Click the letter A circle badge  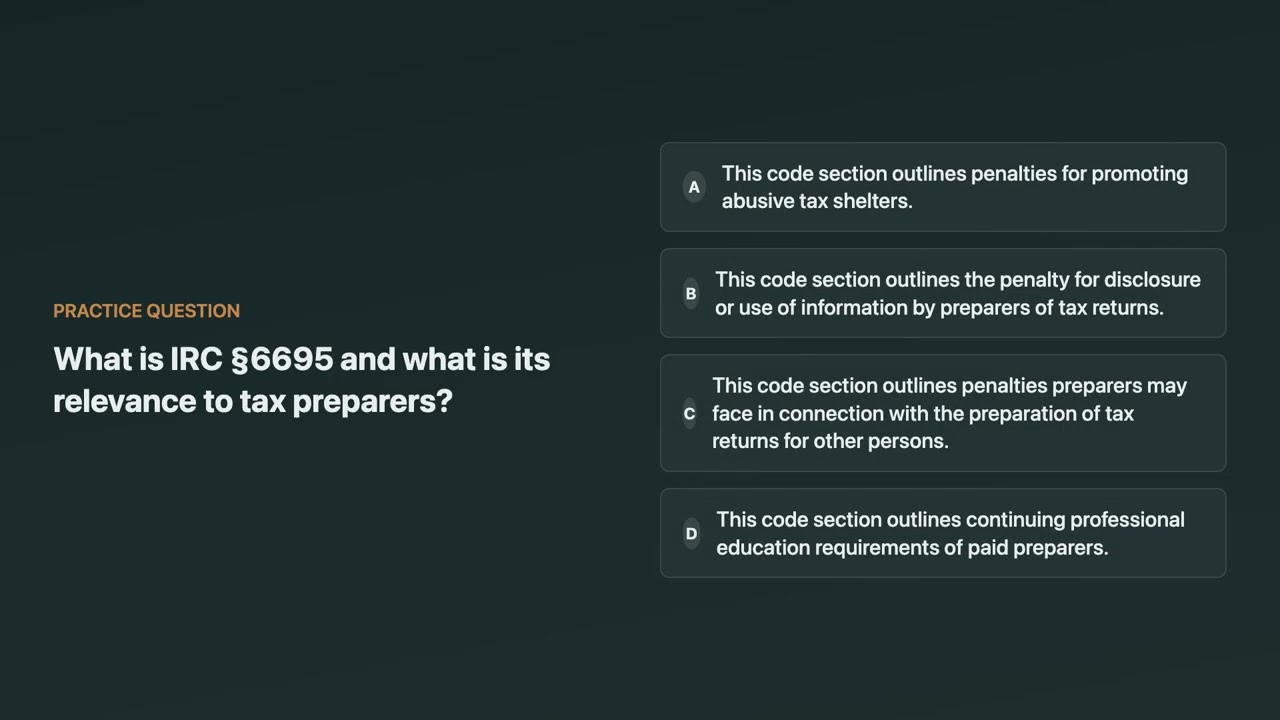coord(694,187)
